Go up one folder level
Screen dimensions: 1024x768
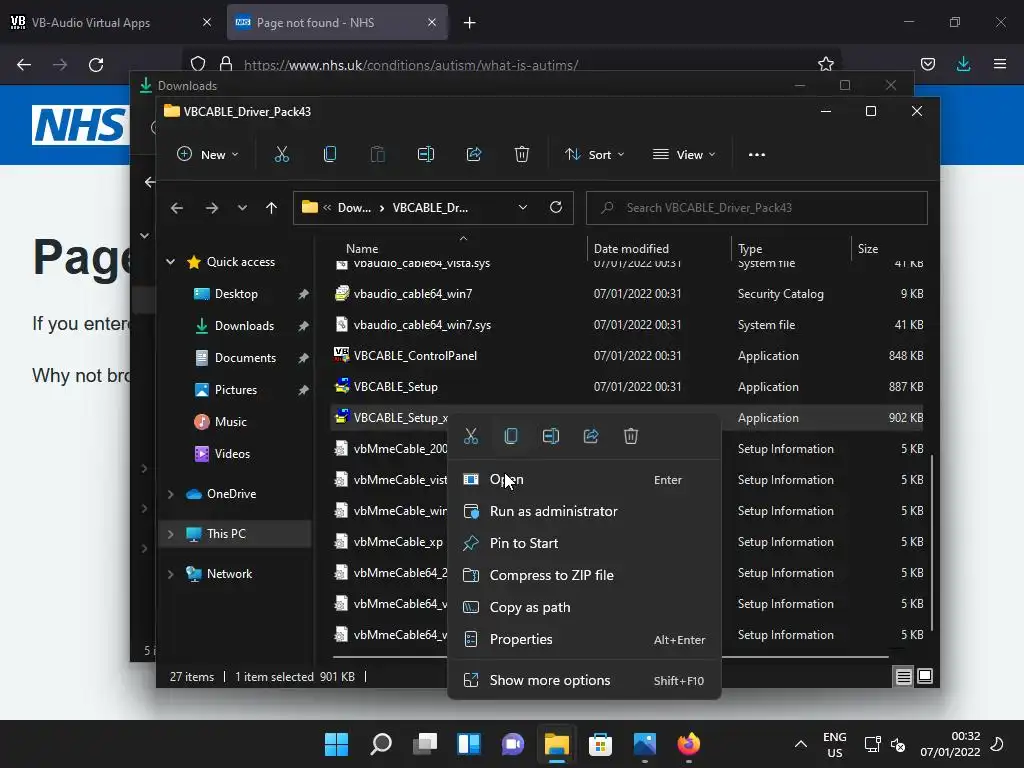tap(272, 208)
